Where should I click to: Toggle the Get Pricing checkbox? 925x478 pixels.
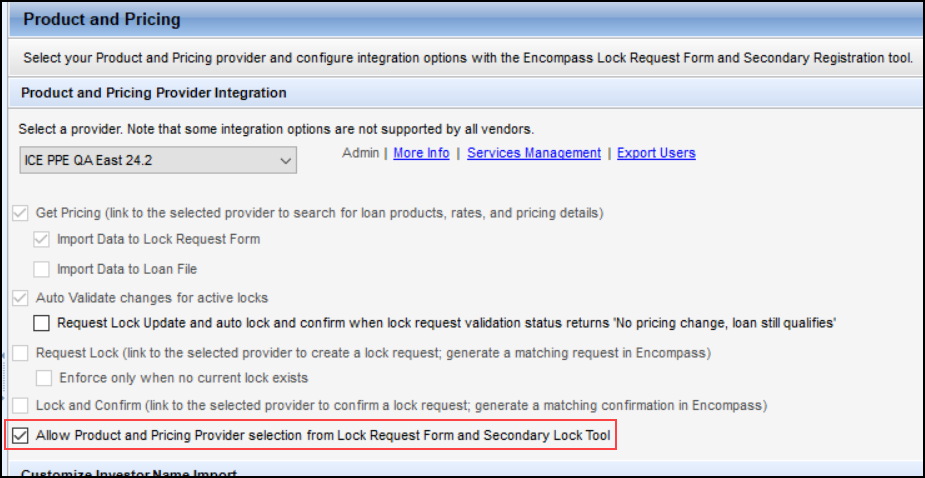21,214
